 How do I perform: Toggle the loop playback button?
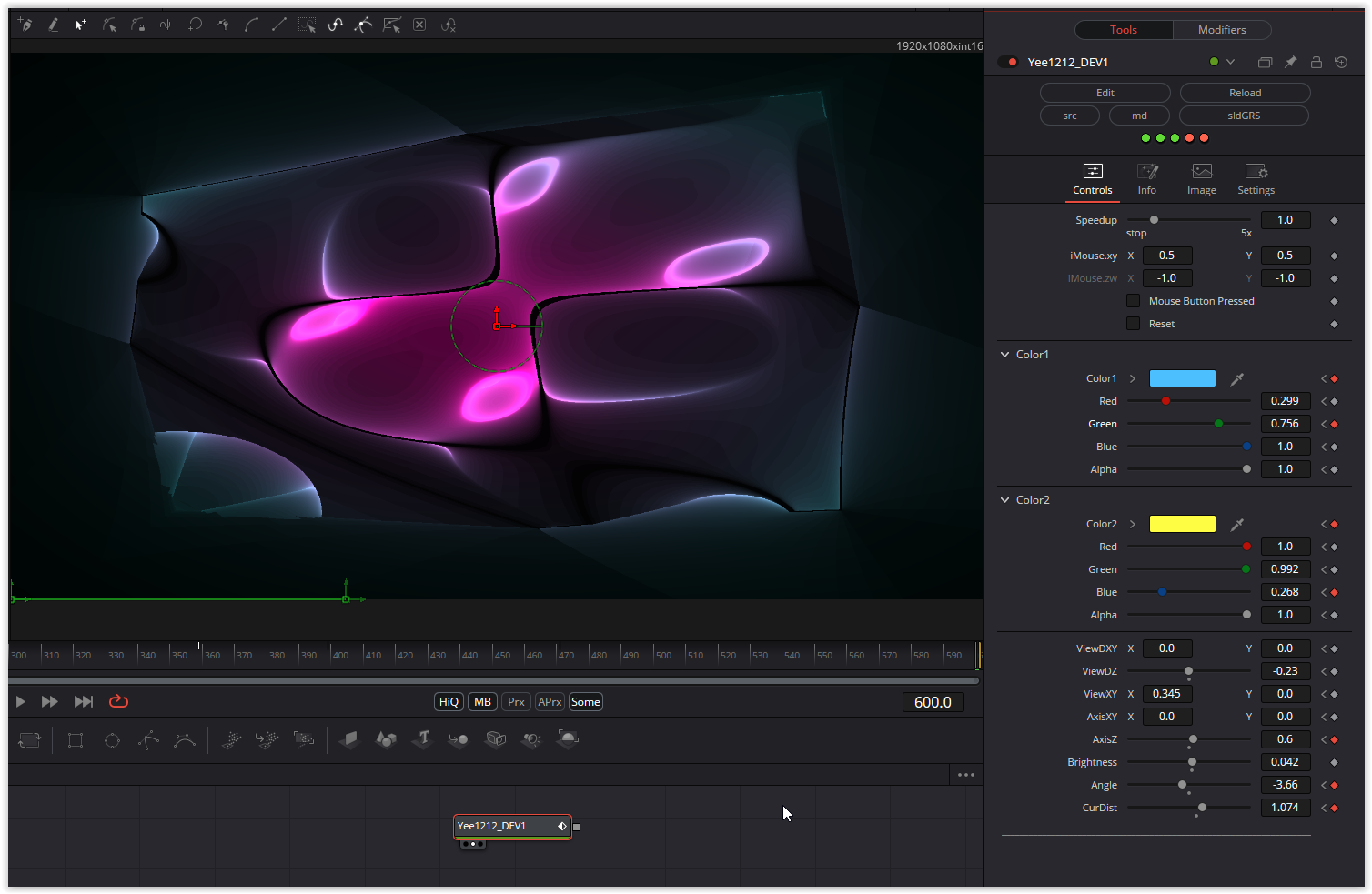(x=118, y=701)
